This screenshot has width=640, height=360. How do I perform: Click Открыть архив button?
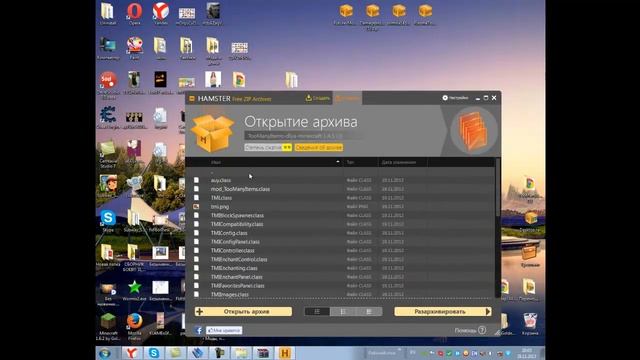[243, 312]
